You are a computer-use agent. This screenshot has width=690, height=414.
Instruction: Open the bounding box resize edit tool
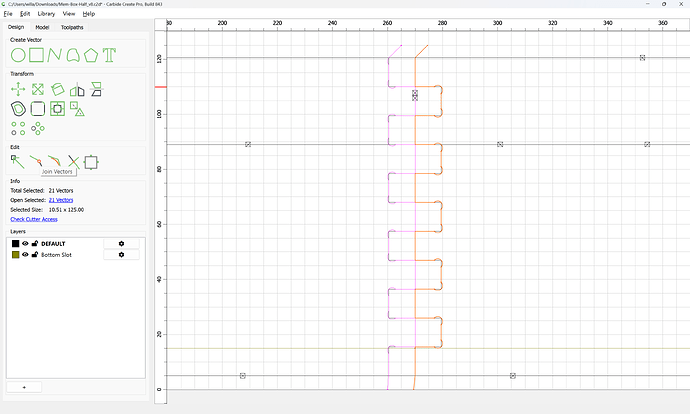(91, 162)
